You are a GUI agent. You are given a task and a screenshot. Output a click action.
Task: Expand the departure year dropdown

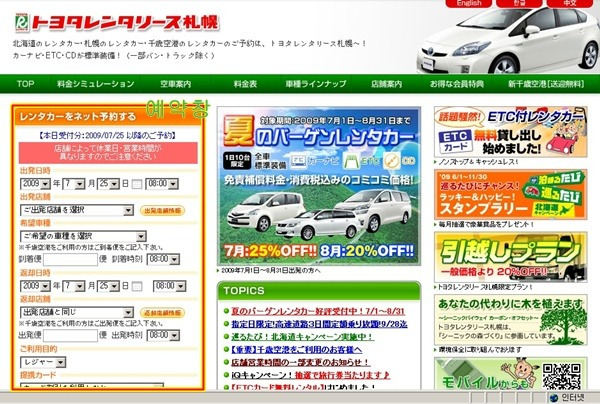[x=36, y=184]
